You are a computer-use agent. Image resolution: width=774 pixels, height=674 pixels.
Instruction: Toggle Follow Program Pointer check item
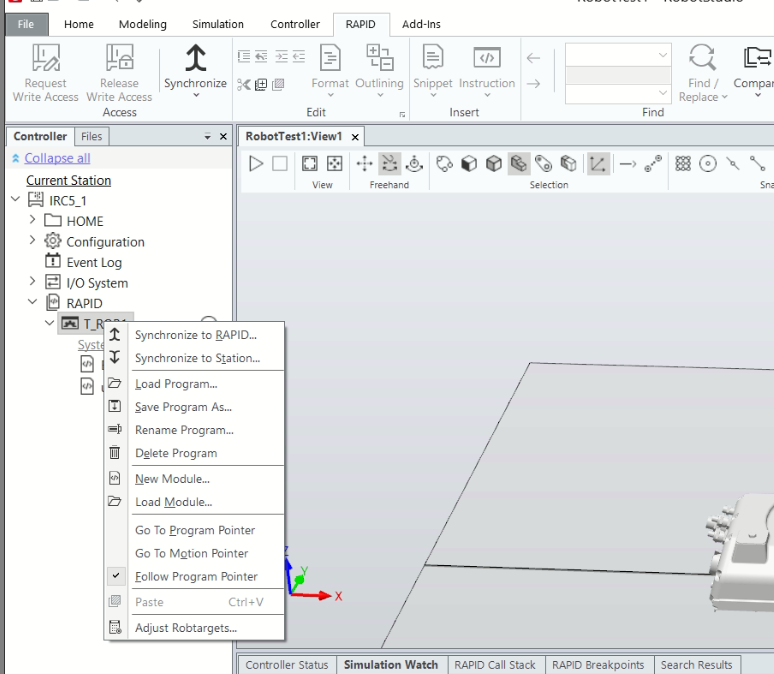(x=196, y=576)
